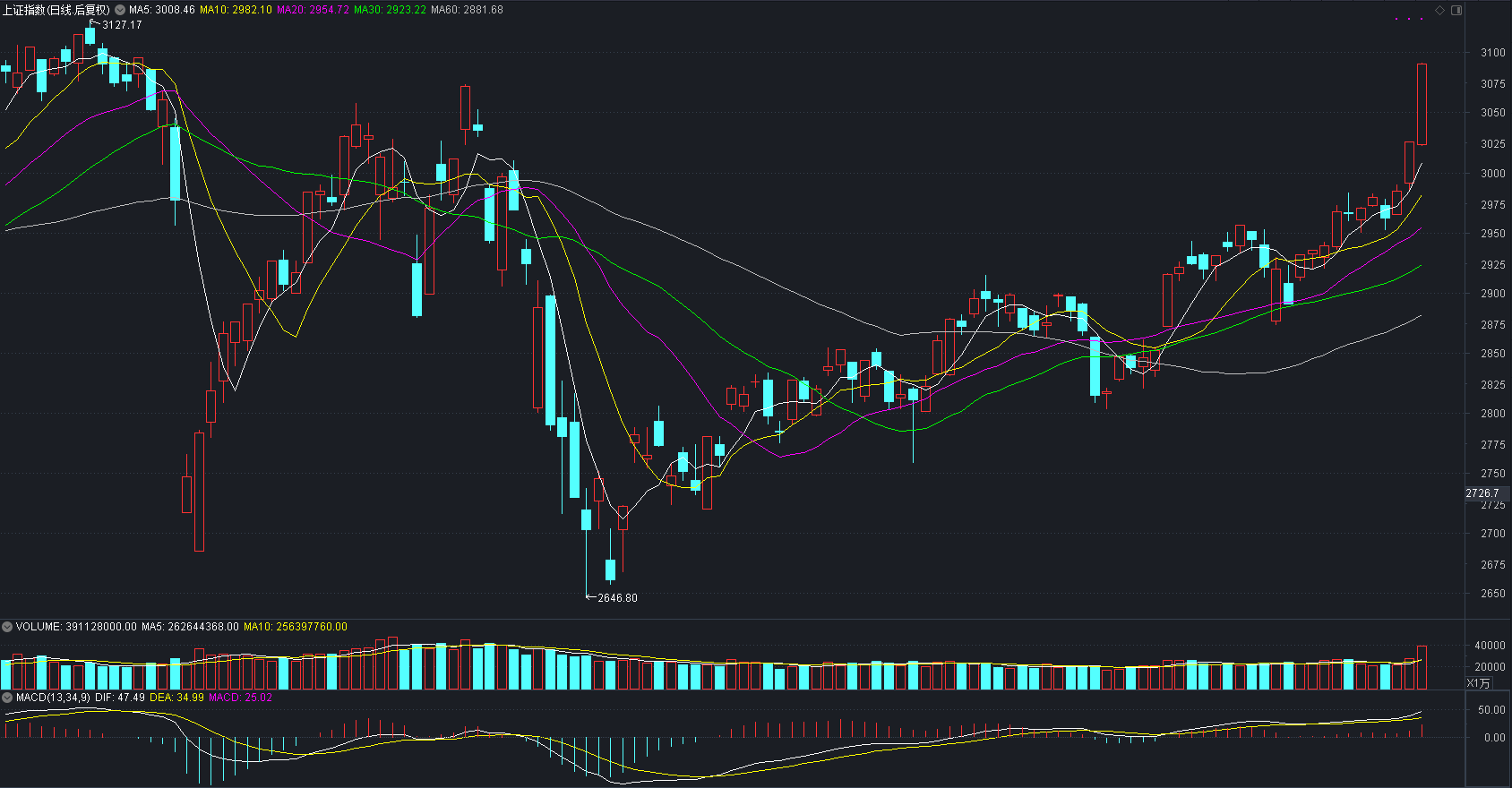
Task: Click the diamond icon at top right
Action: pos(1440,10)
